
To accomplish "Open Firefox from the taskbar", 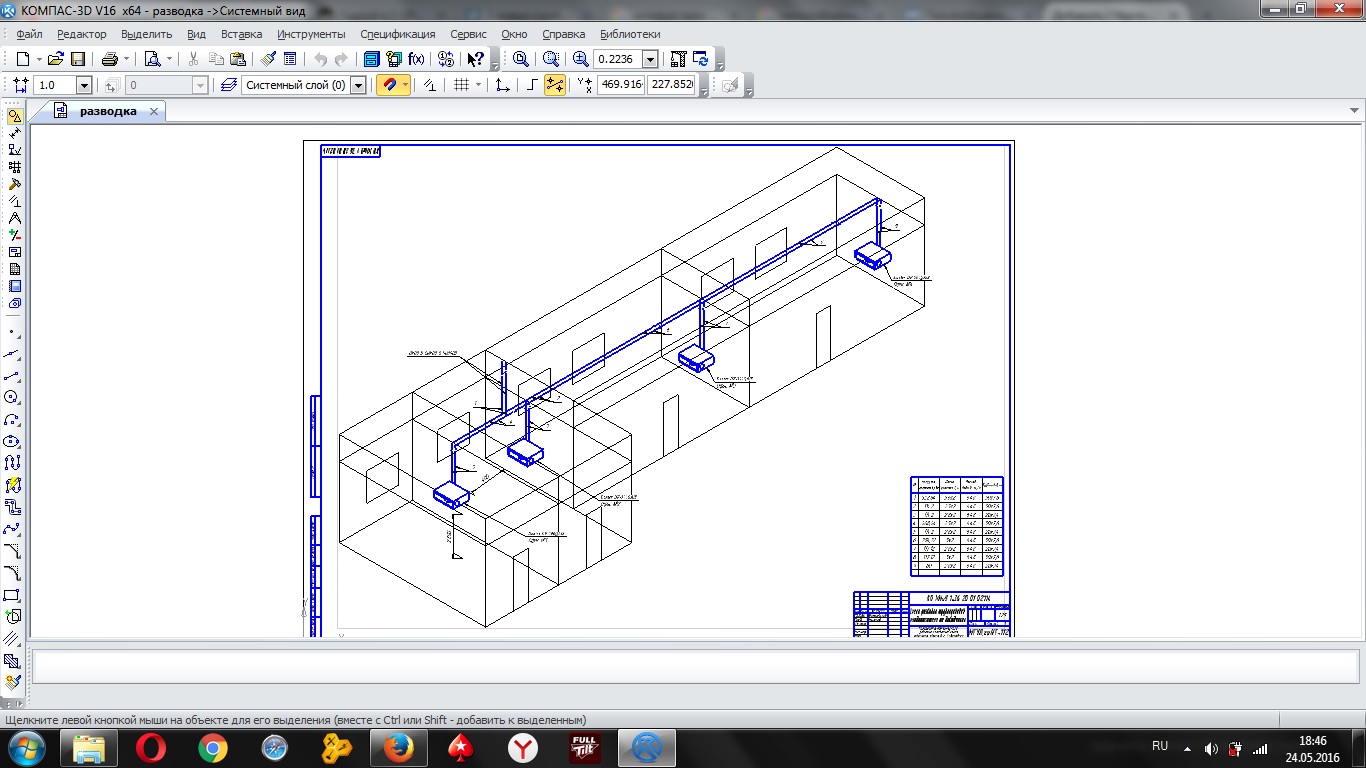I will pos(398,748).
